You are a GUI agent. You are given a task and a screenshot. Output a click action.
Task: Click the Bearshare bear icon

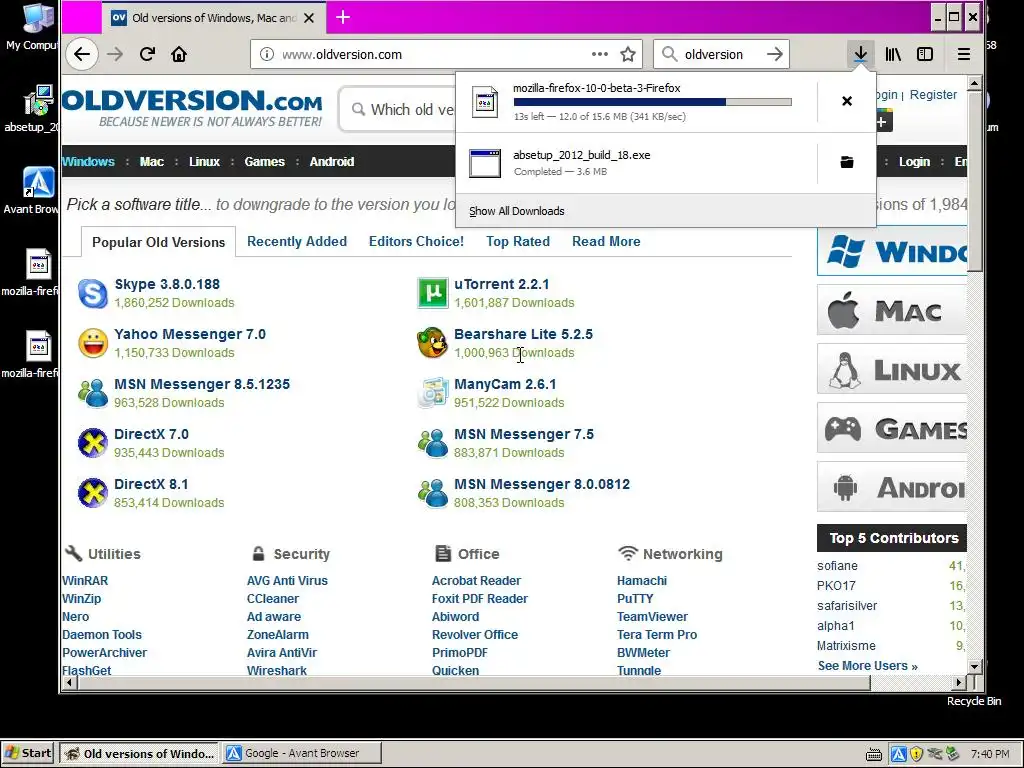coord(432,343)
